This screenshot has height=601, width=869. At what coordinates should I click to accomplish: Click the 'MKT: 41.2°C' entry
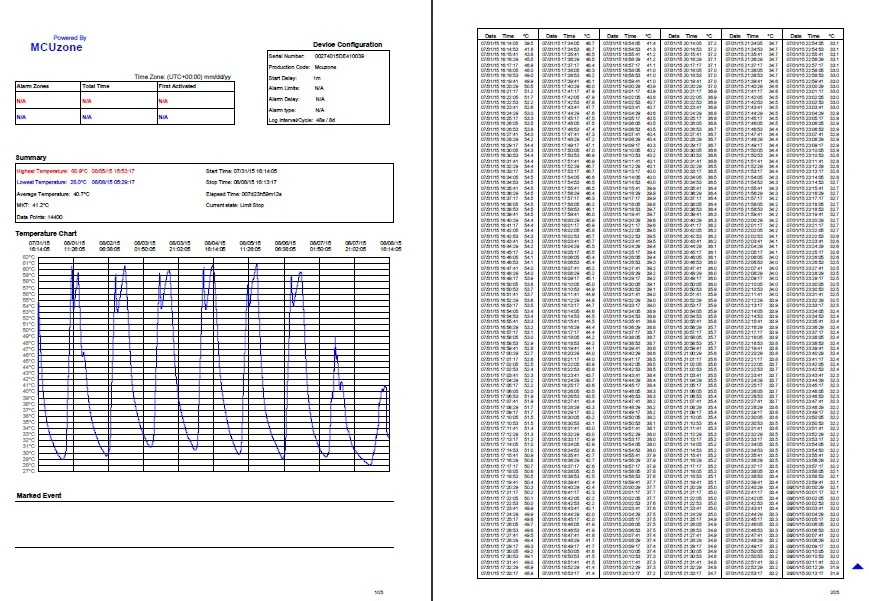33,206
